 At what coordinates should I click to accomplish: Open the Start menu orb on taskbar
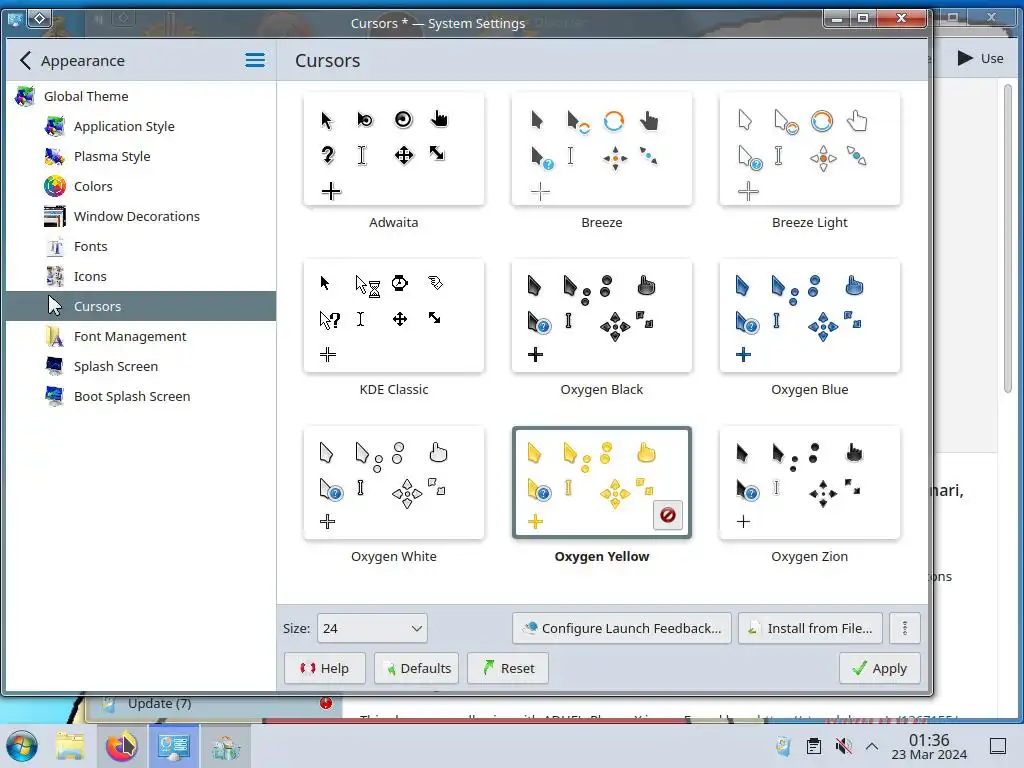[x=22, y=746]
